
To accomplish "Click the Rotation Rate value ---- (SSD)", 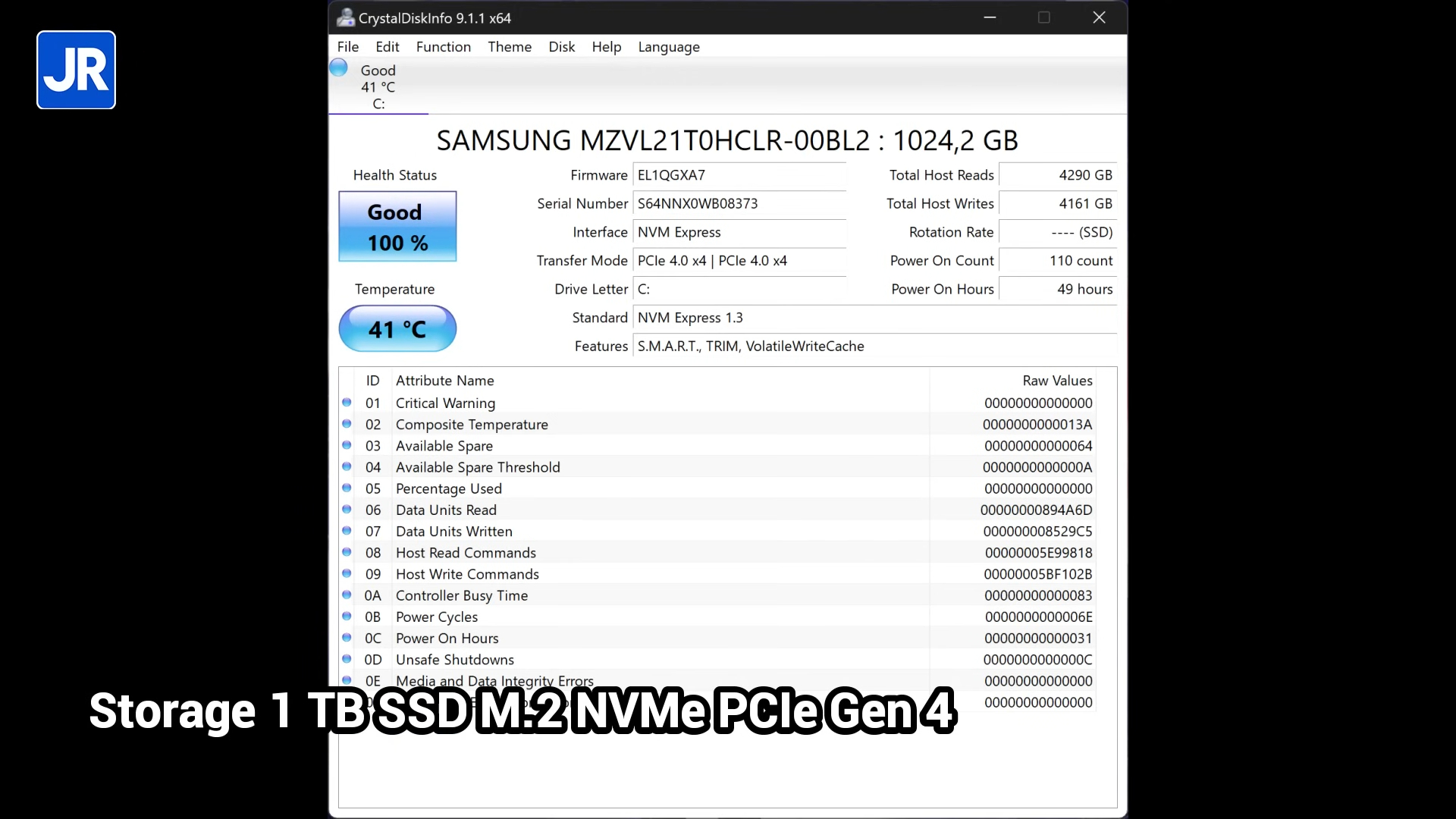I will click(1058, 232).
